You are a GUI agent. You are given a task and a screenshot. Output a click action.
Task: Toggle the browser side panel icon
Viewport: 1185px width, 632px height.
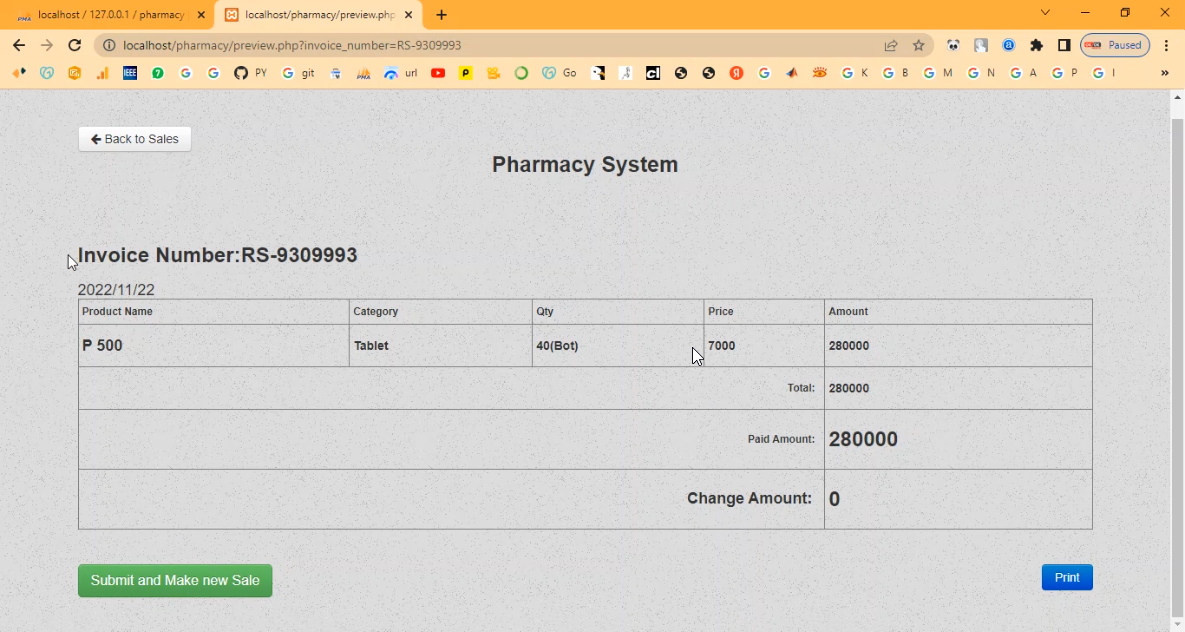[1064, 45]
